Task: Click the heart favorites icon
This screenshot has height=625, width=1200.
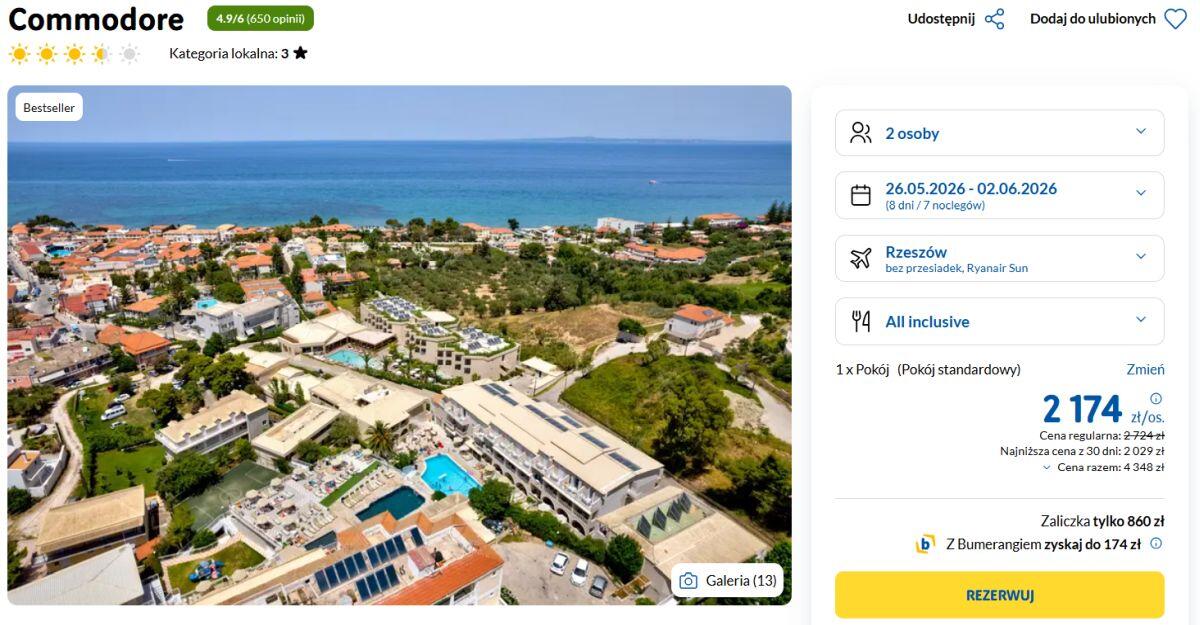Action: [1175, 19]
